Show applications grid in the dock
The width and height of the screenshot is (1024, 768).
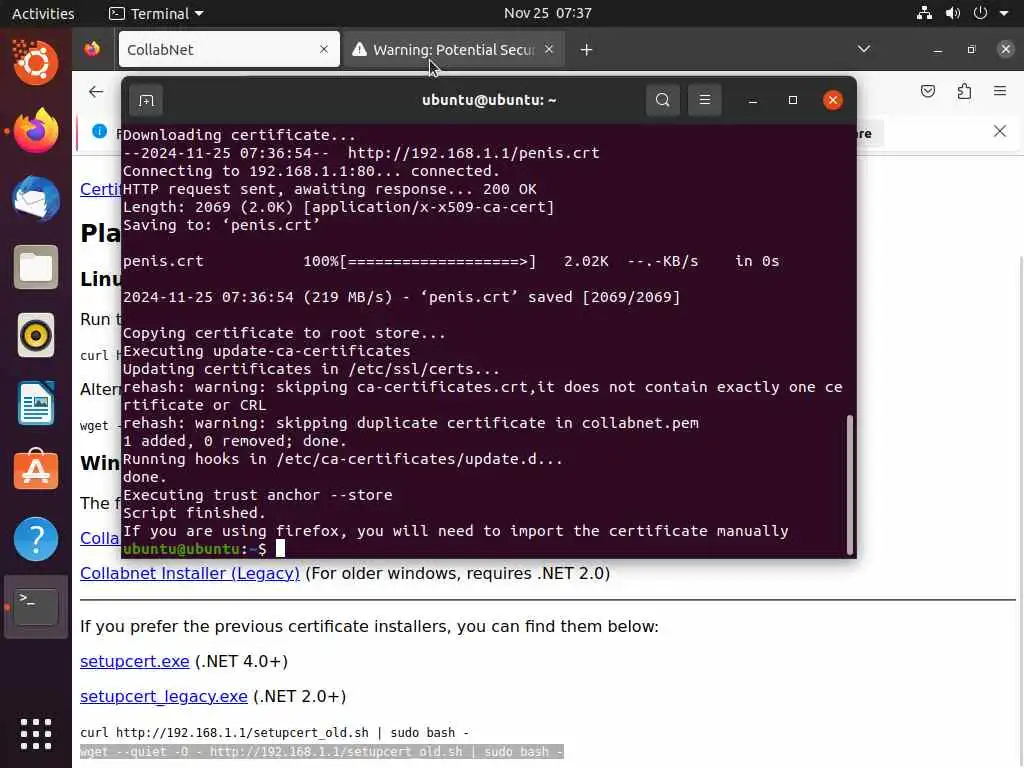click(x=36, y=733)
